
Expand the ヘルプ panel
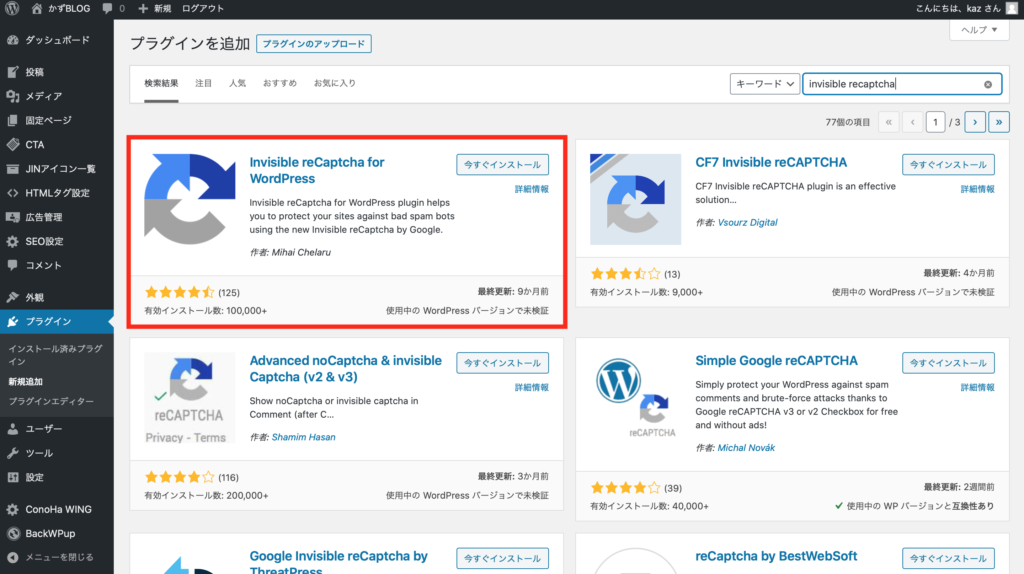click(978, 29)
